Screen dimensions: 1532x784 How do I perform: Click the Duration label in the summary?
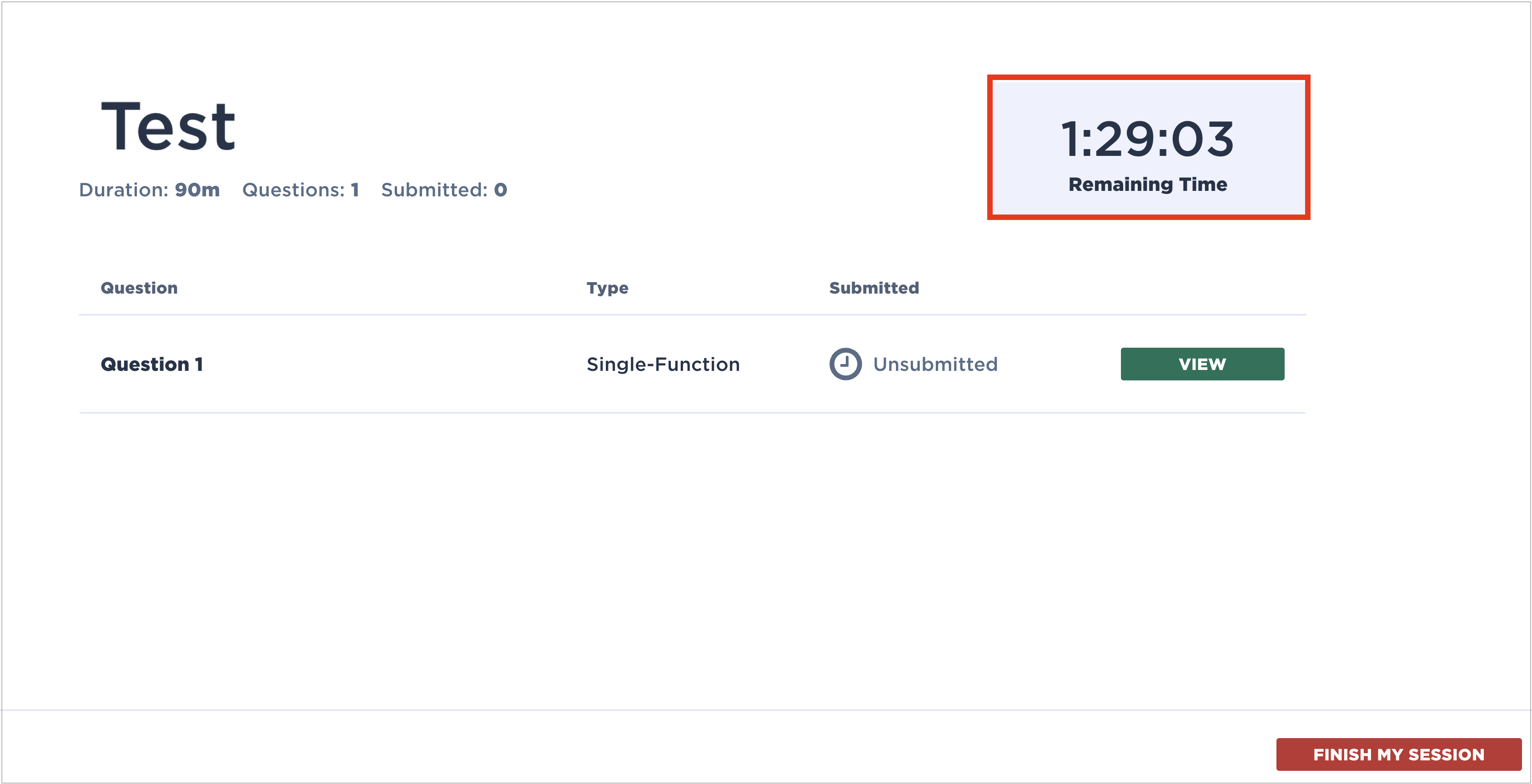(124, 190)
